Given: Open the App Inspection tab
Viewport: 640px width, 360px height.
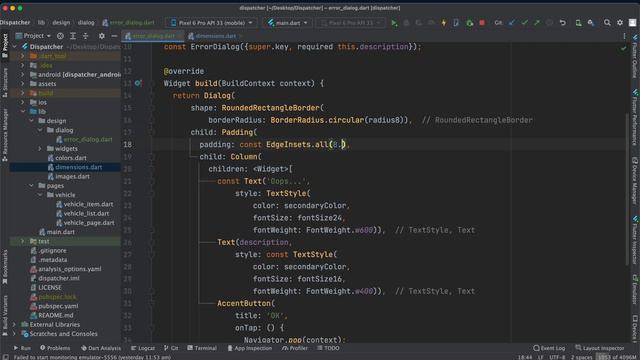Looking at the screenshot, I should click(x=249, y=348).
